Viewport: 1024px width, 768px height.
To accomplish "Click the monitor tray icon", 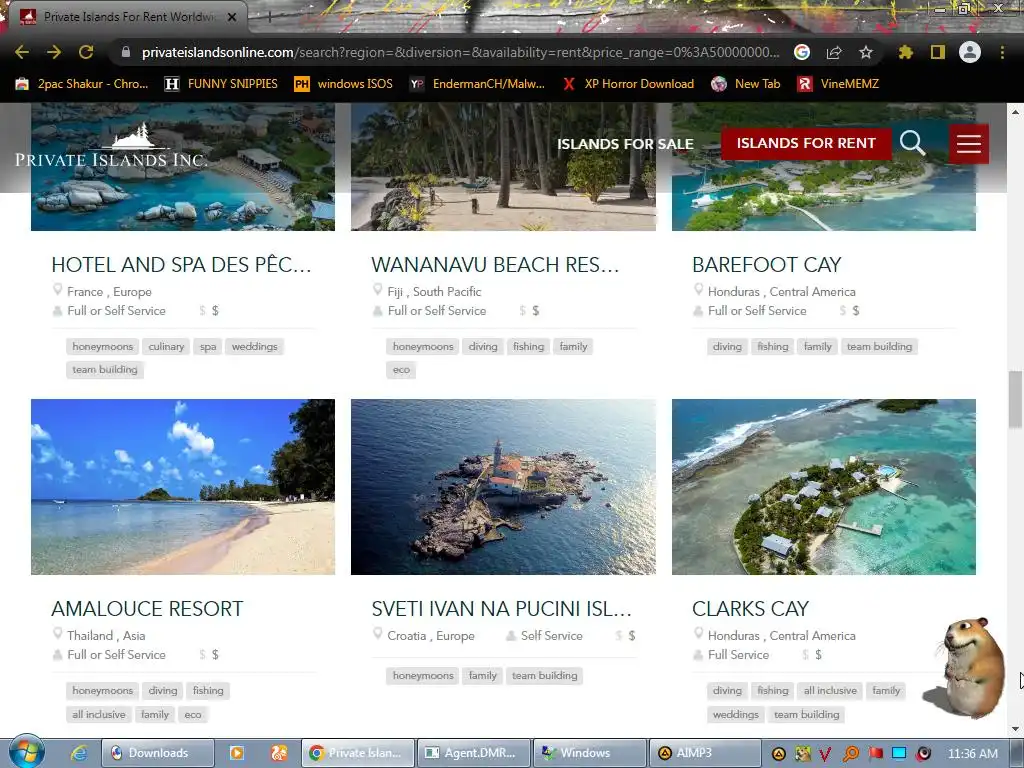I will coord(899,753).
